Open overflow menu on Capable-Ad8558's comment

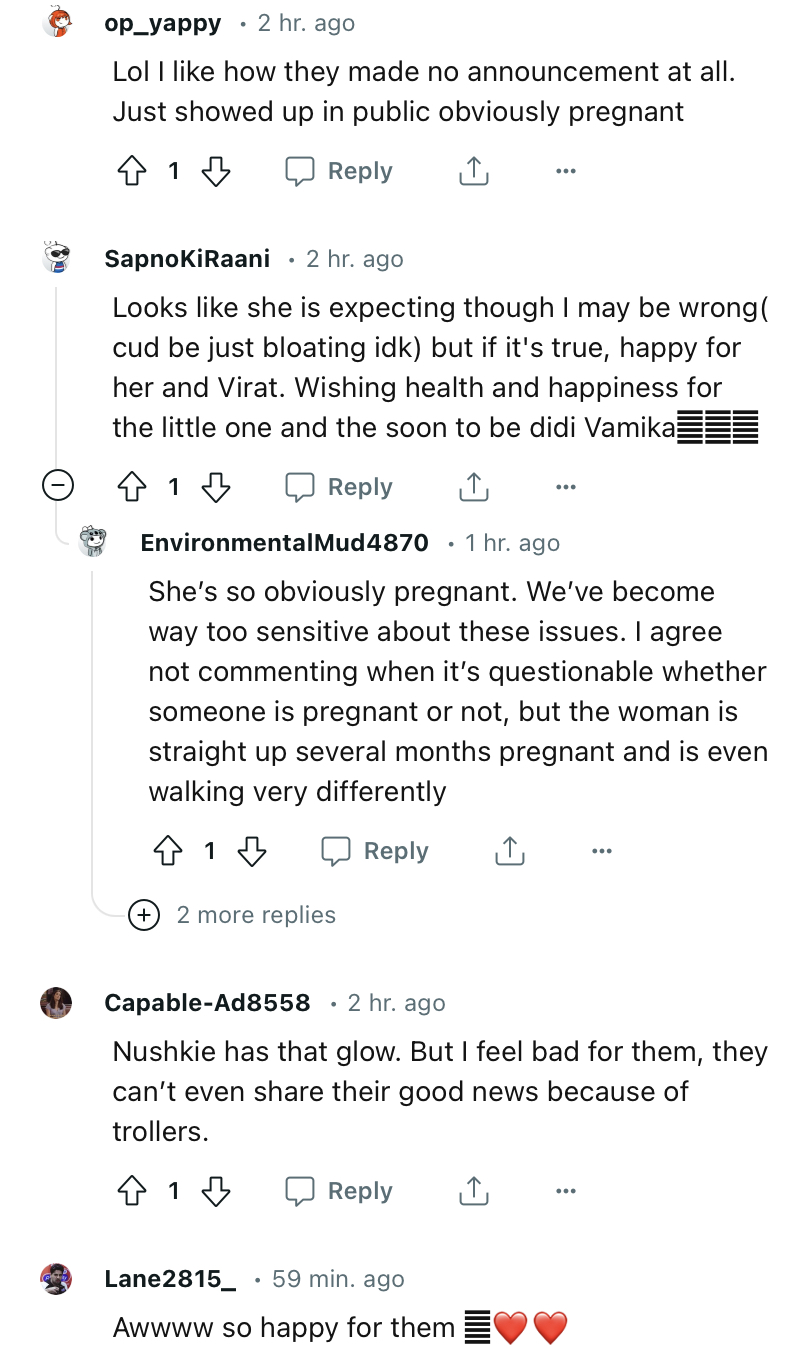[565, 1192]
